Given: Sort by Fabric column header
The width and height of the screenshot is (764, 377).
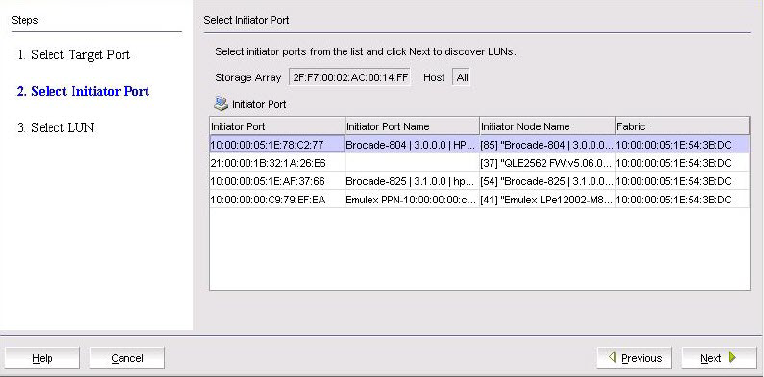Looking at the screenshot, I should coord(683,127).
